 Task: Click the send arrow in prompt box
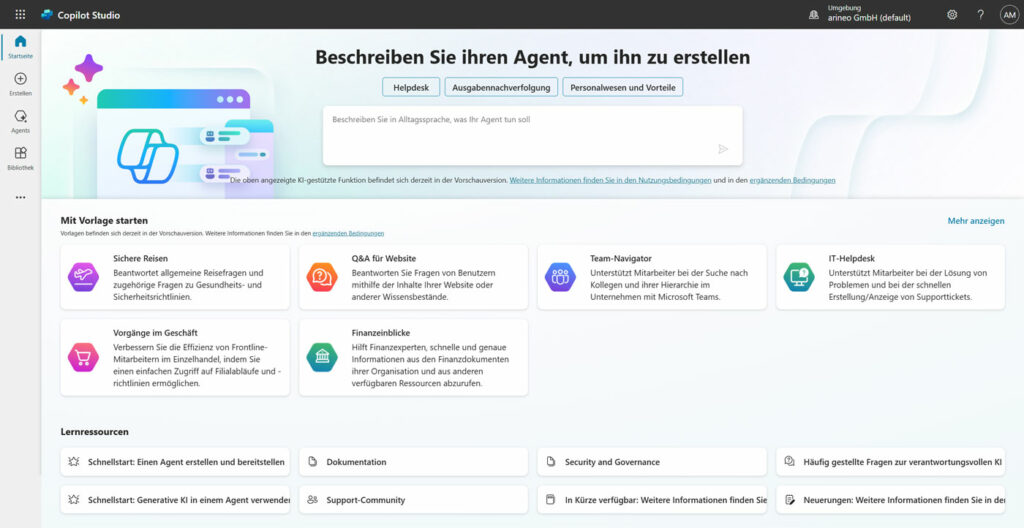click(723, 149)
